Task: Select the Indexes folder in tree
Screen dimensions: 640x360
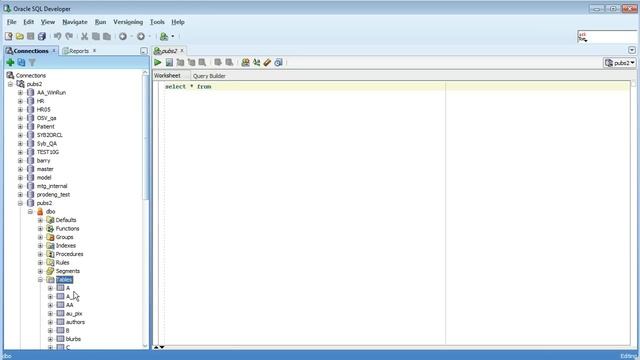Action: (66, 245)
